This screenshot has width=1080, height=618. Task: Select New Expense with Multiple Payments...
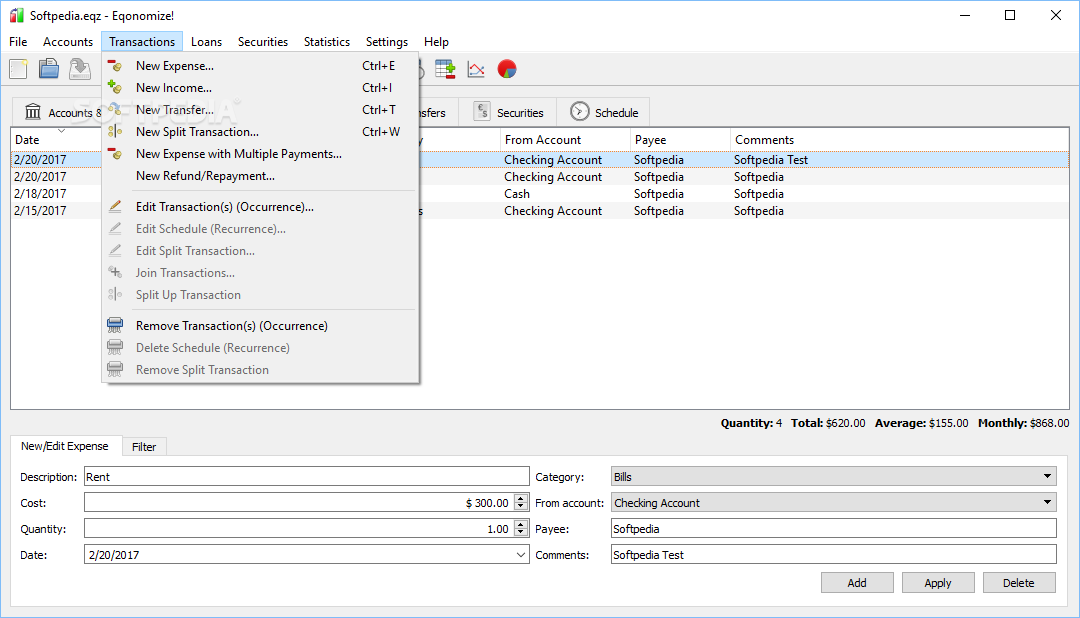click(x=260, y=154)
